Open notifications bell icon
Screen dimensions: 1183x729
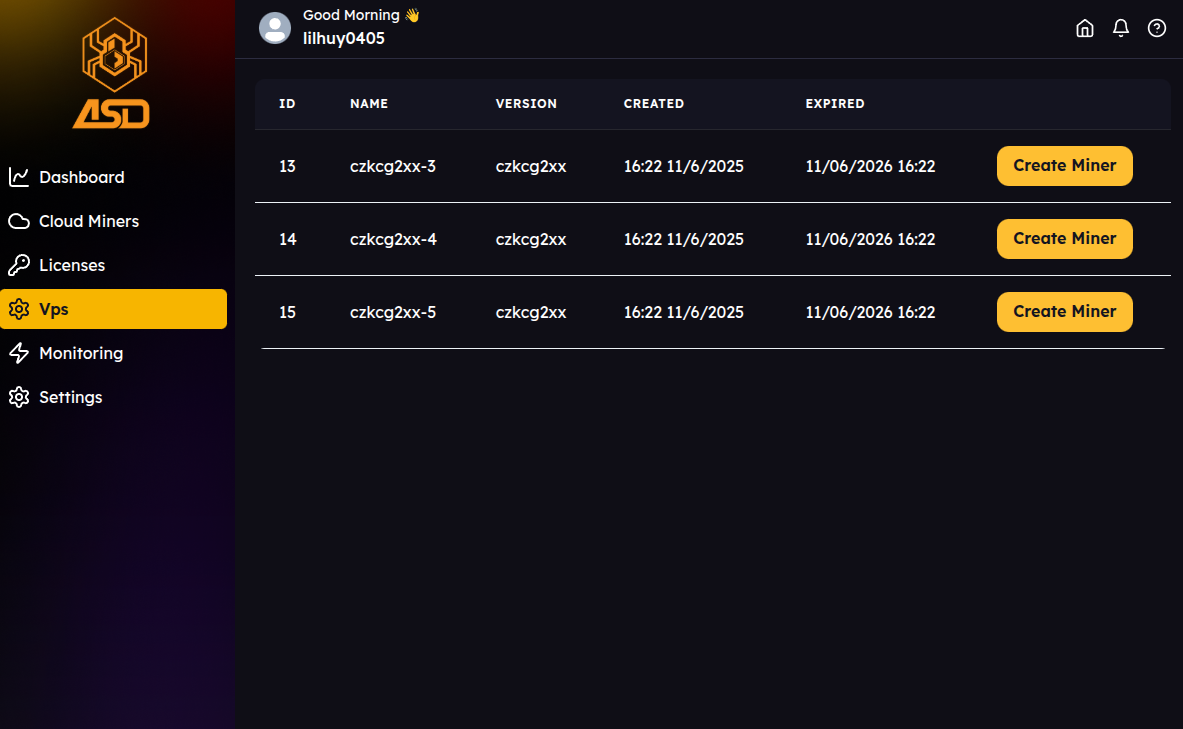click(x=1121, y=28)
